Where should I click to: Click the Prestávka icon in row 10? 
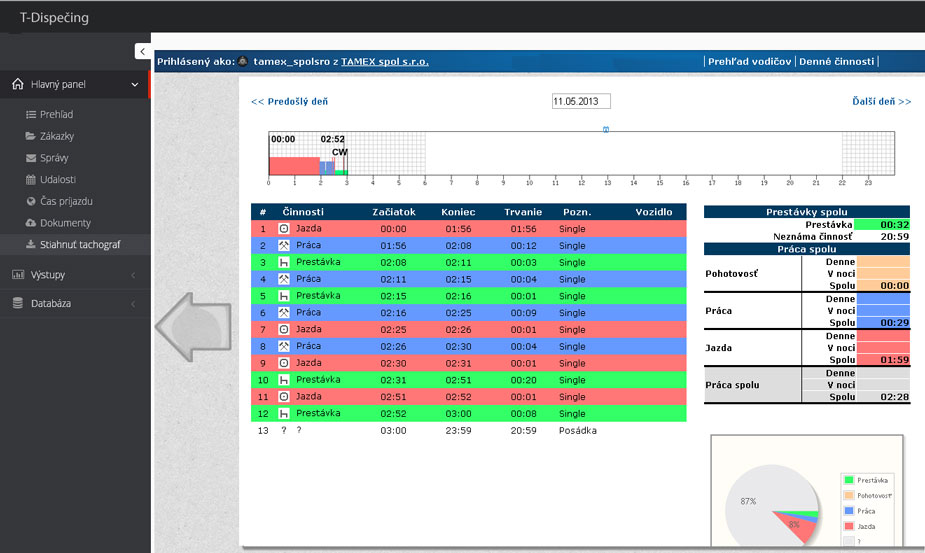[284, 379]
